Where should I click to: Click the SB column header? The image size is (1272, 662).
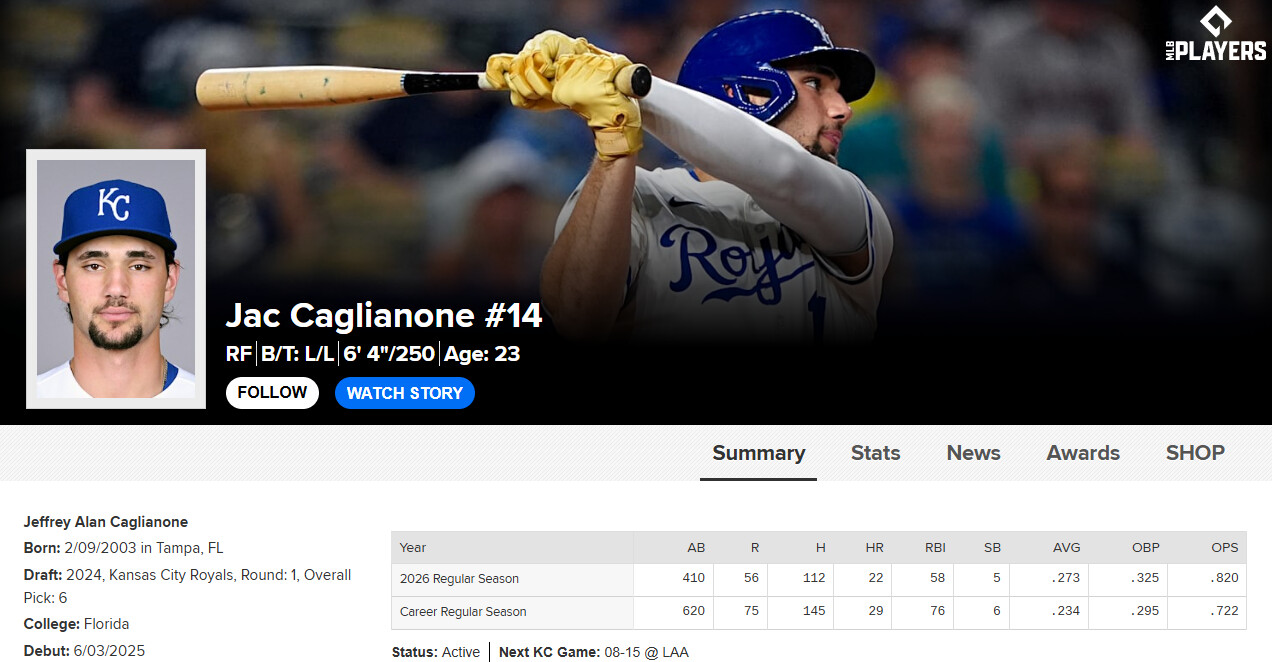[992, 547]
